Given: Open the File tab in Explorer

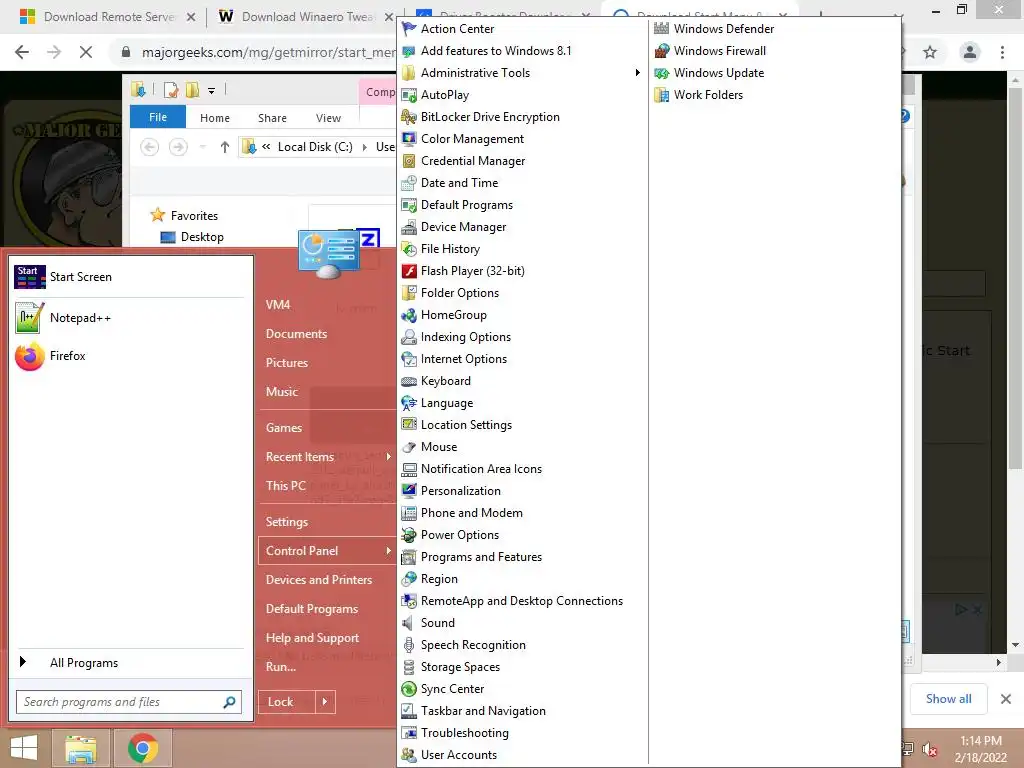Looking at the screenshot, I should pos(158,117).
